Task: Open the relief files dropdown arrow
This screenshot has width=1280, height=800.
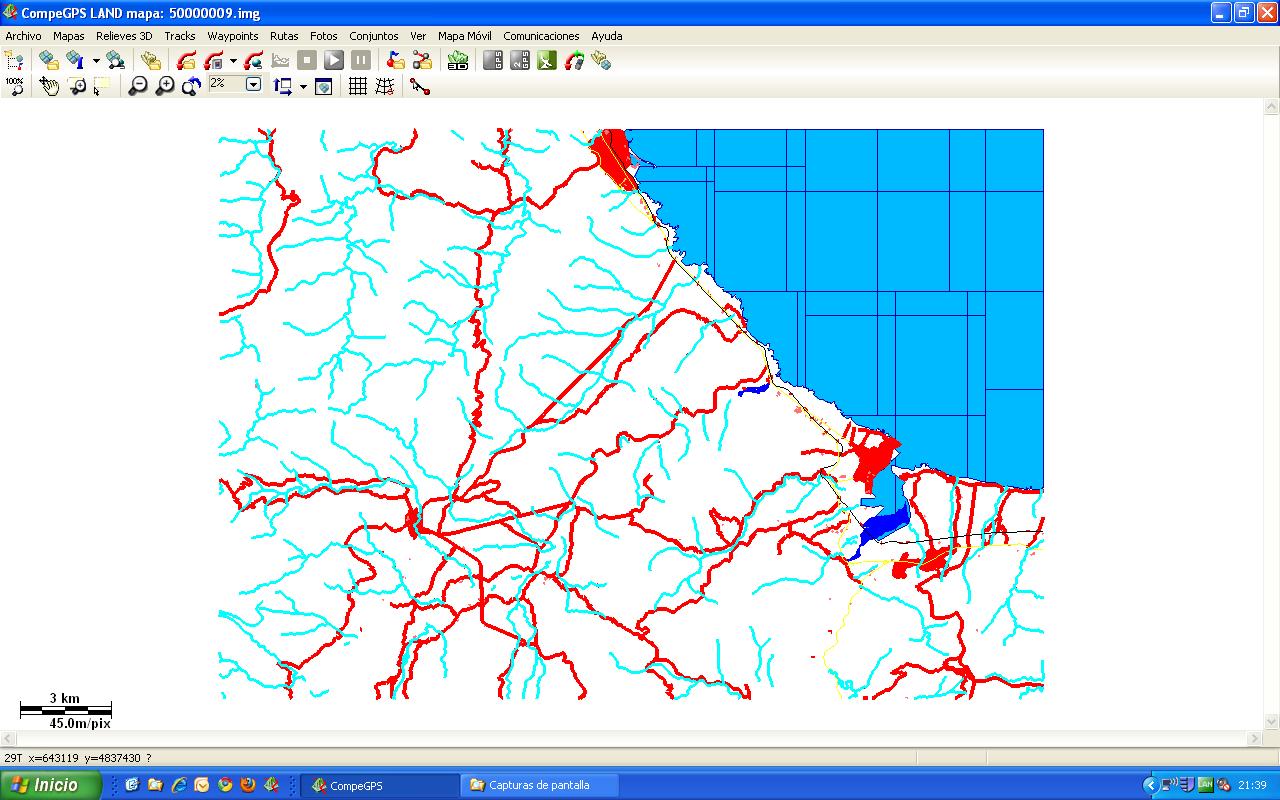Action: (94, 60)
